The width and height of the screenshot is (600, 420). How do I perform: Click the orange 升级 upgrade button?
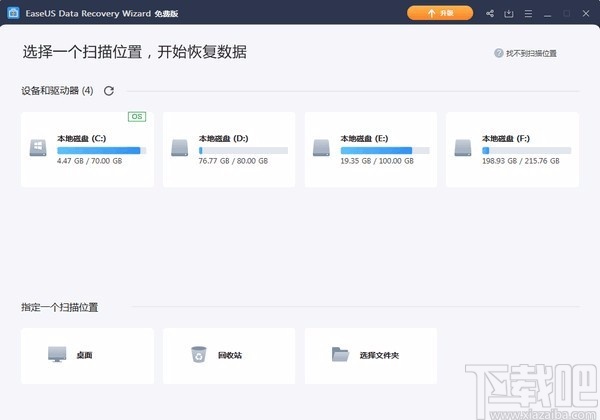(x=440, y=13)
